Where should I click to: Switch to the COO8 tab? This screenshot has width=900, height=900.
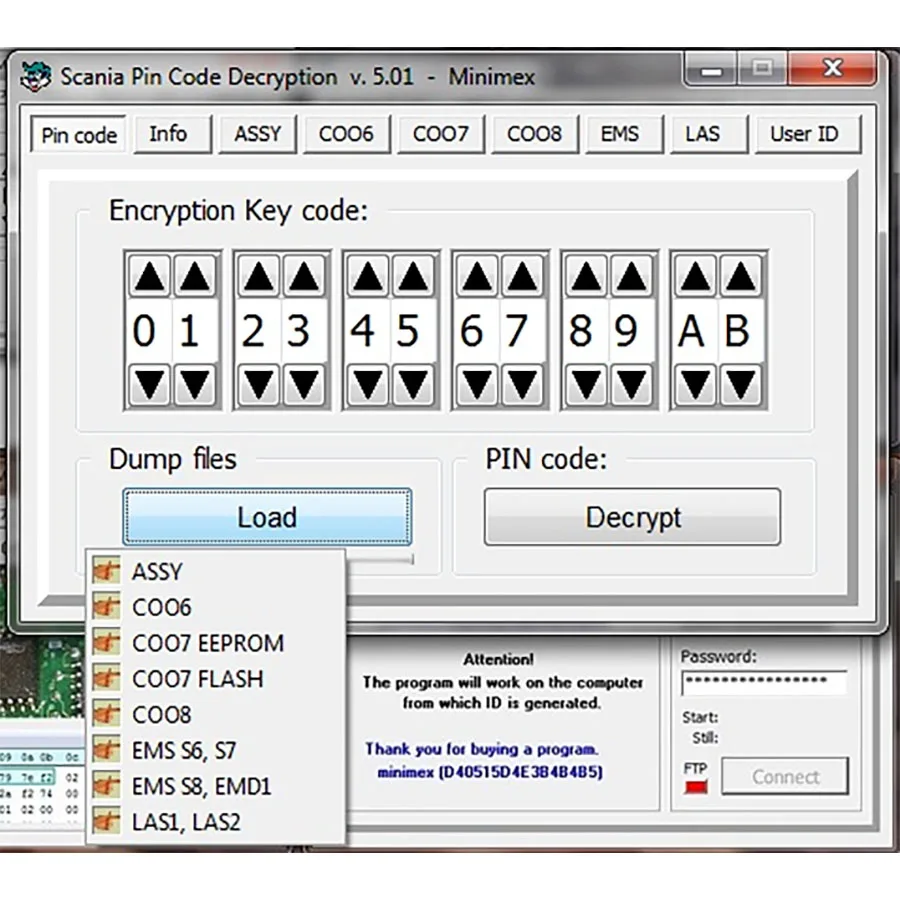(x=535, y=134)
